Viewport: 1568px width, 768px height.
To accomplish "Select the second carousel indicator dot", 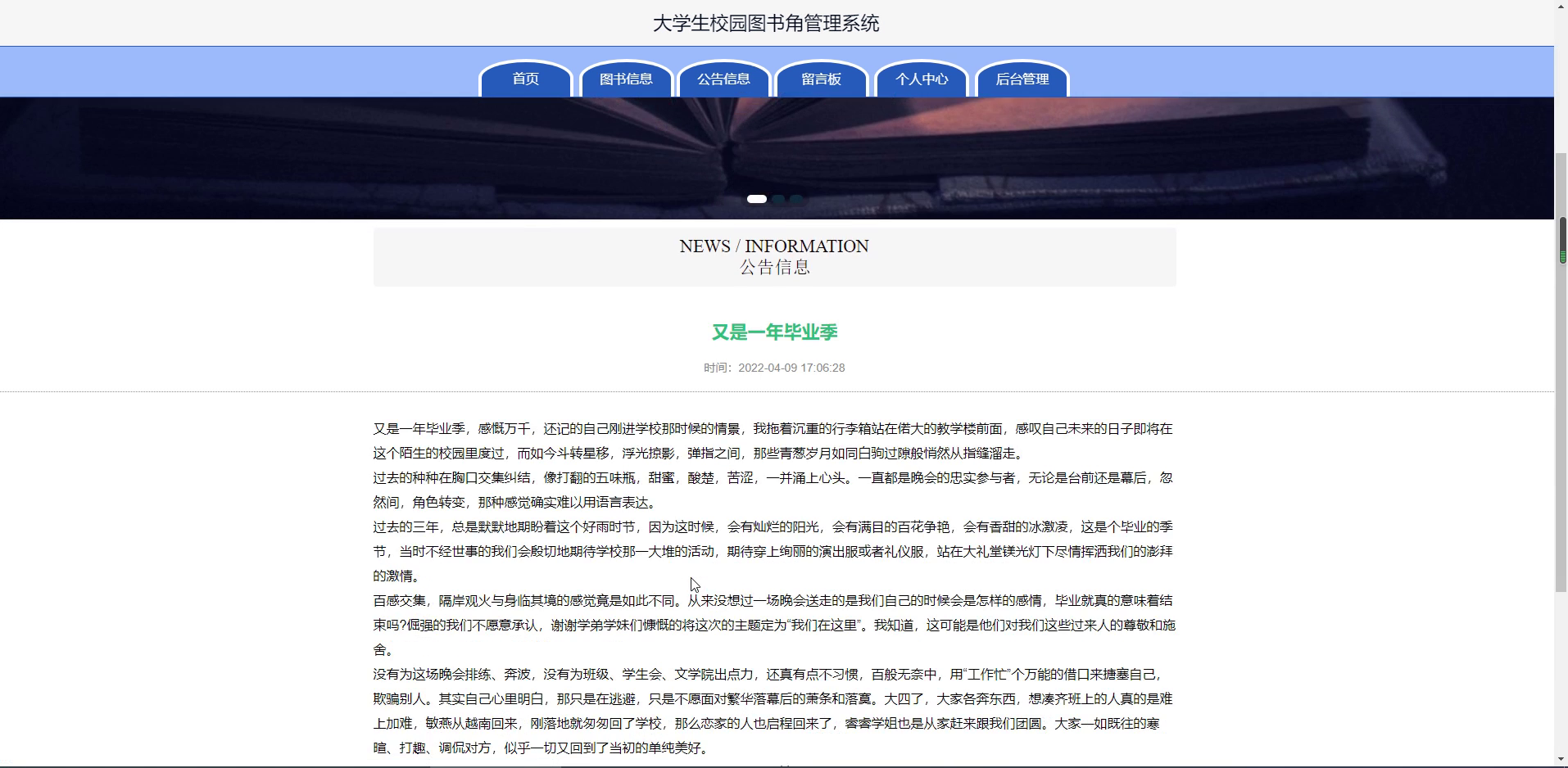I will click(778, 199).
